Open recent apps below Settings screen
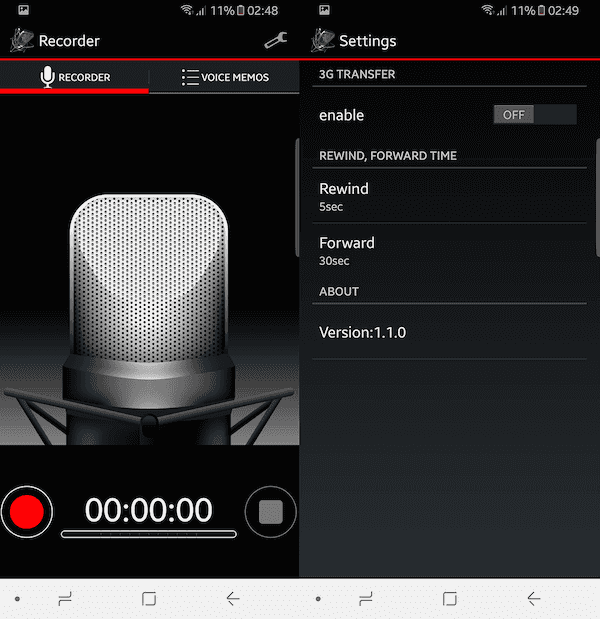 point(366,599)
